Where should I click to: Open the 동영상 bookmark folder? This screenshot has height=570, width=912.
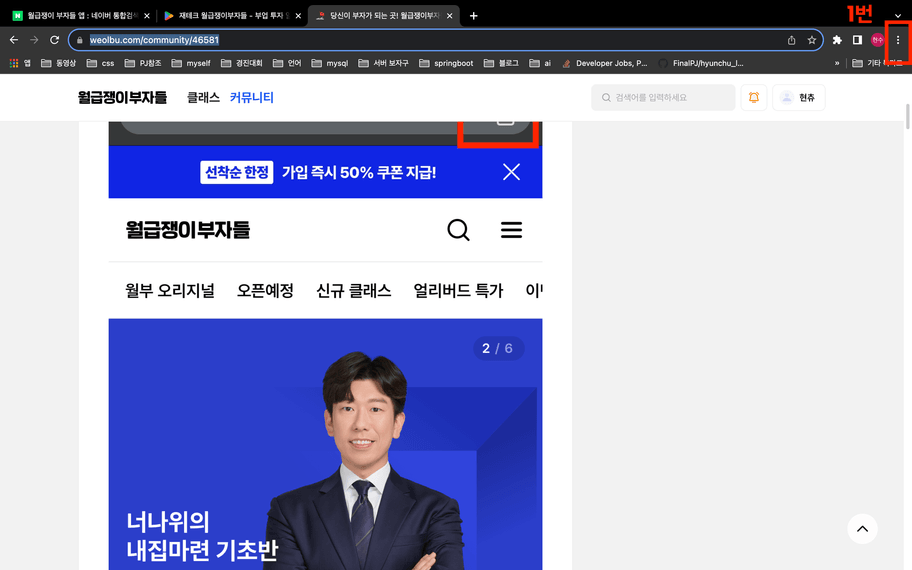tap(58, 63)
